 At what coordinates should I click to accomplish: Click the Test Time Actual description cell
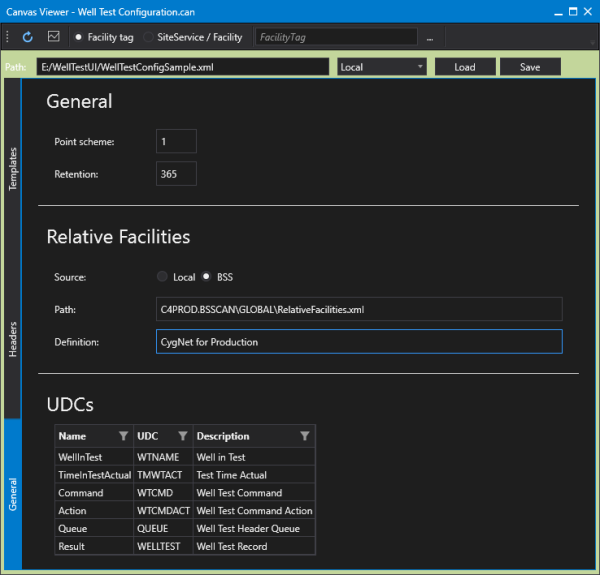[x=254, y=475]
